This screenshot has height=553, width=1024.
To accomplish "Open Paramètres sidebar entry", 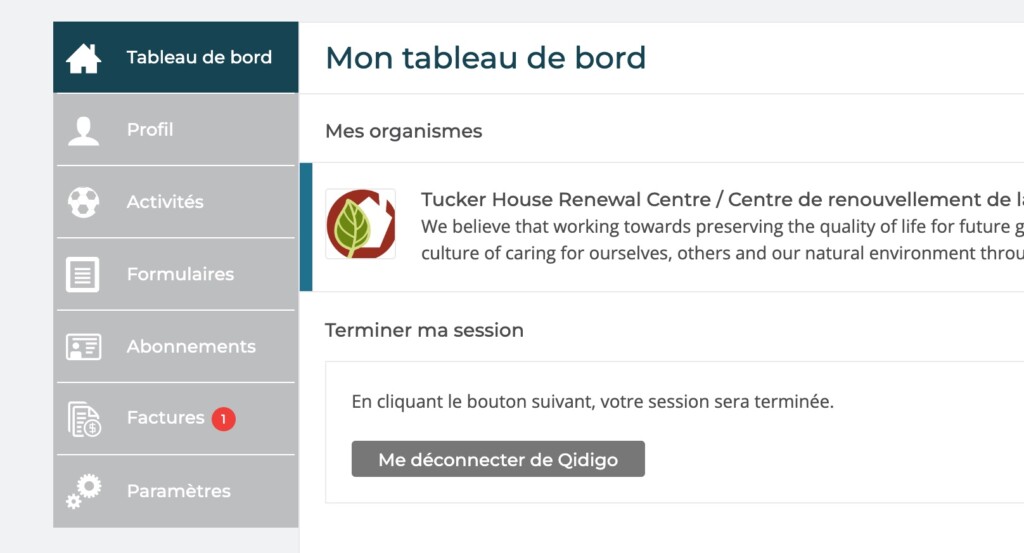I will (x=176, y=491).
